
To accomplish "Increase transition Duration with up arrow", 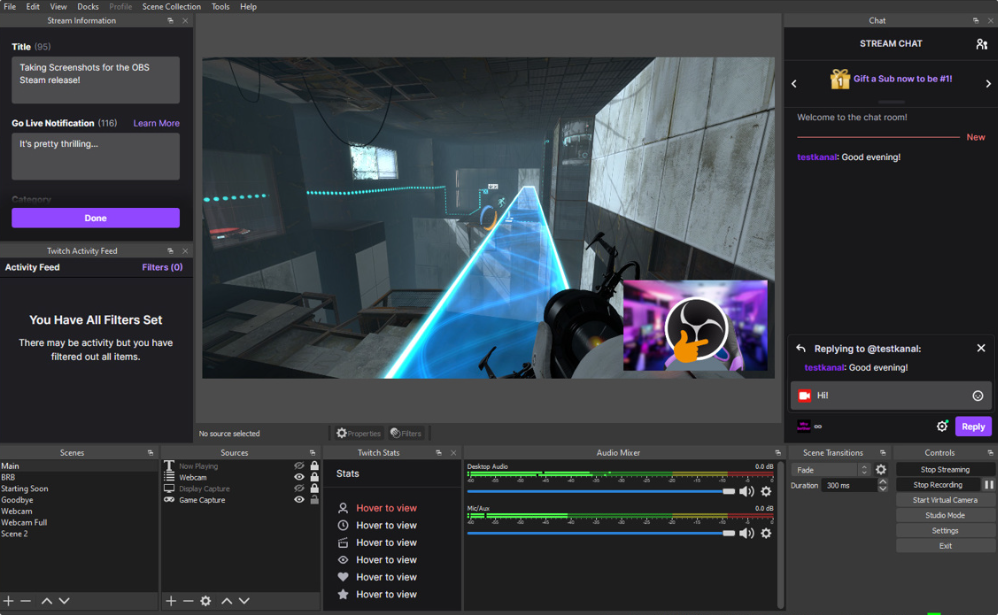I will coord(883,482).
